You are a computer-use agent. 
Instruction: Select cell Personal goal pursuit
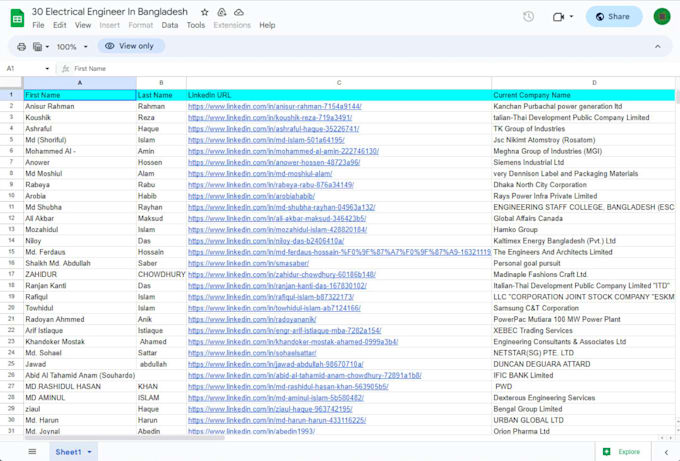584,263
